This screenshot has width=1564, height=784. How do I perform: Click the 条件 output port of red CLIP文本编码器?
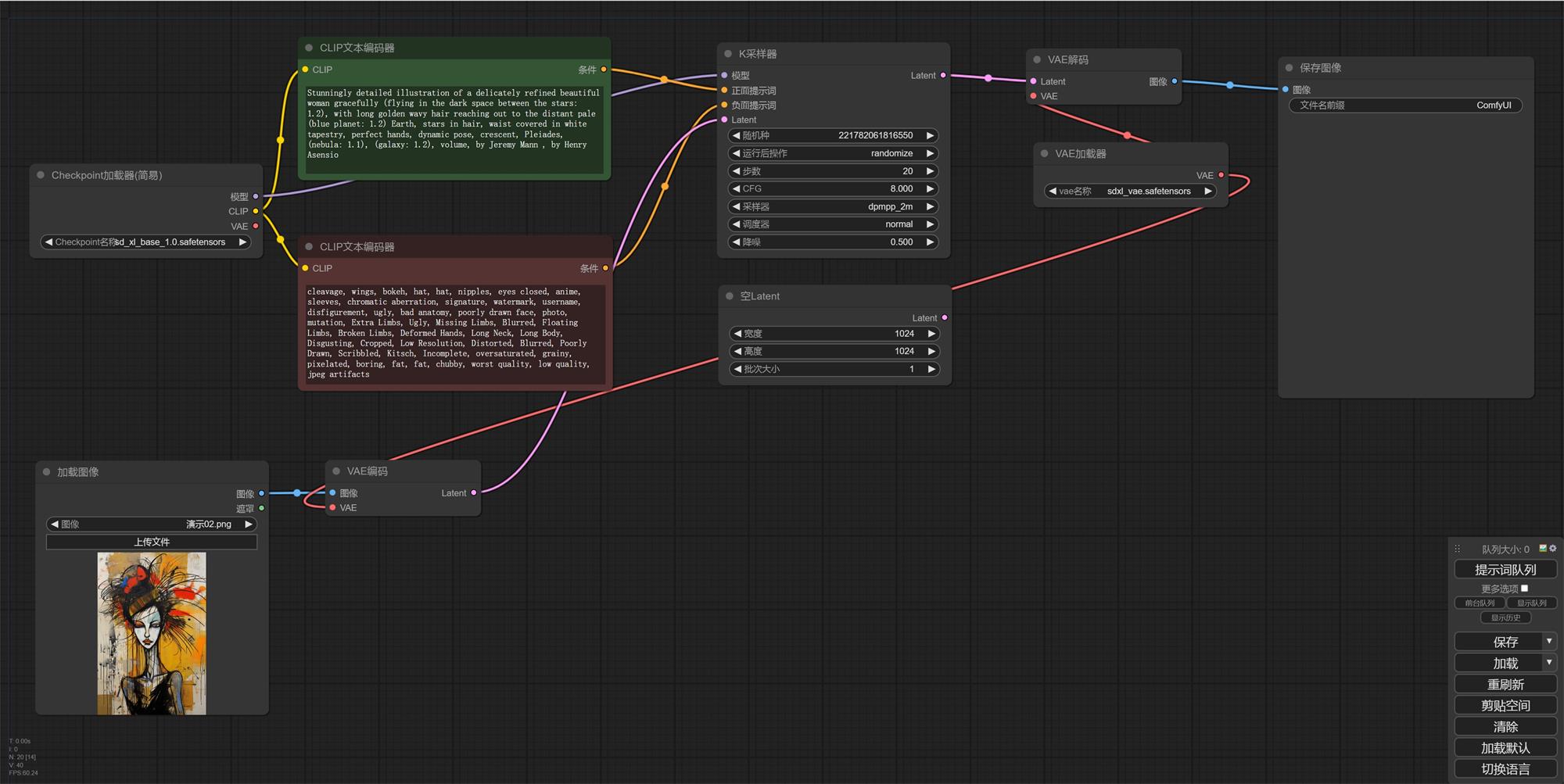pyautogui.click(x=605, y=268)
